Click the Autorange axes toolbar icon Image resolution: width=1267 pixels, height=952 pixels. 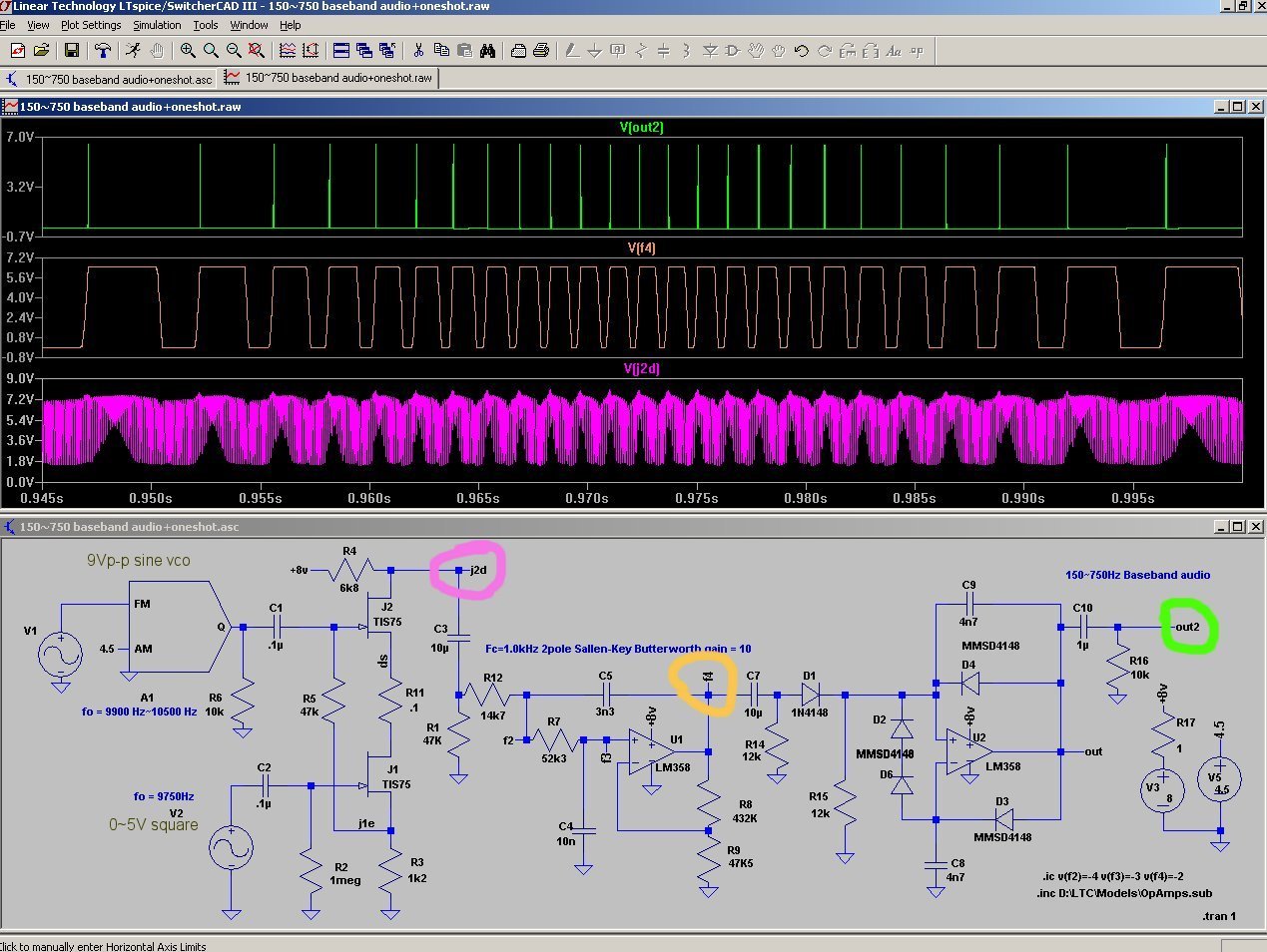[x=311, y=50]
